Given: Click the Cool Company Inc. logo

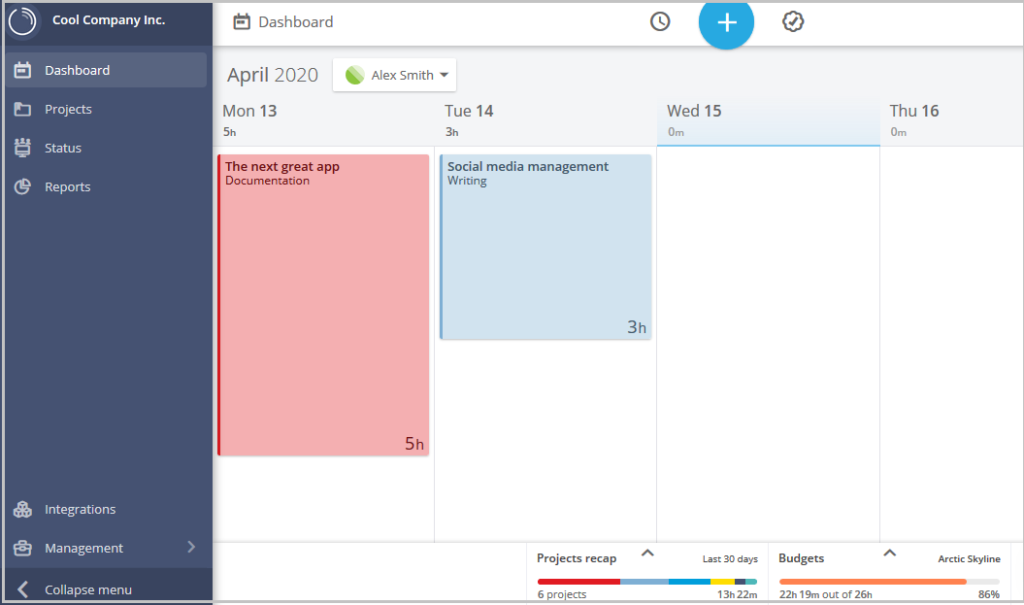Looking at the screenshot, I should pyautogui.click(x=23, y=22).
